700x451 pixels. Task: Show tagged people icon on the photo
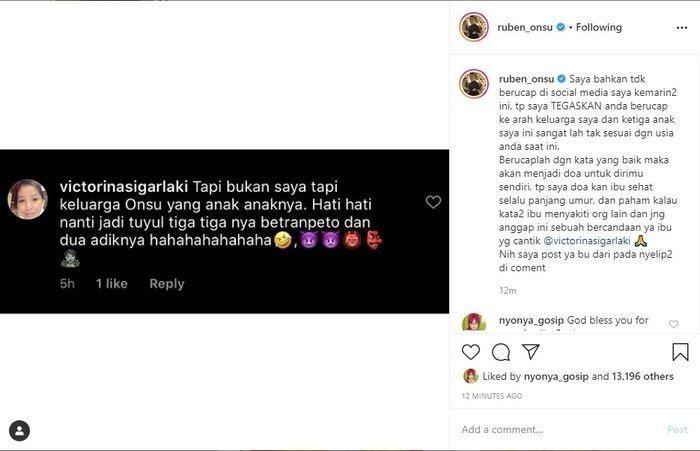(x=19, y=430)
